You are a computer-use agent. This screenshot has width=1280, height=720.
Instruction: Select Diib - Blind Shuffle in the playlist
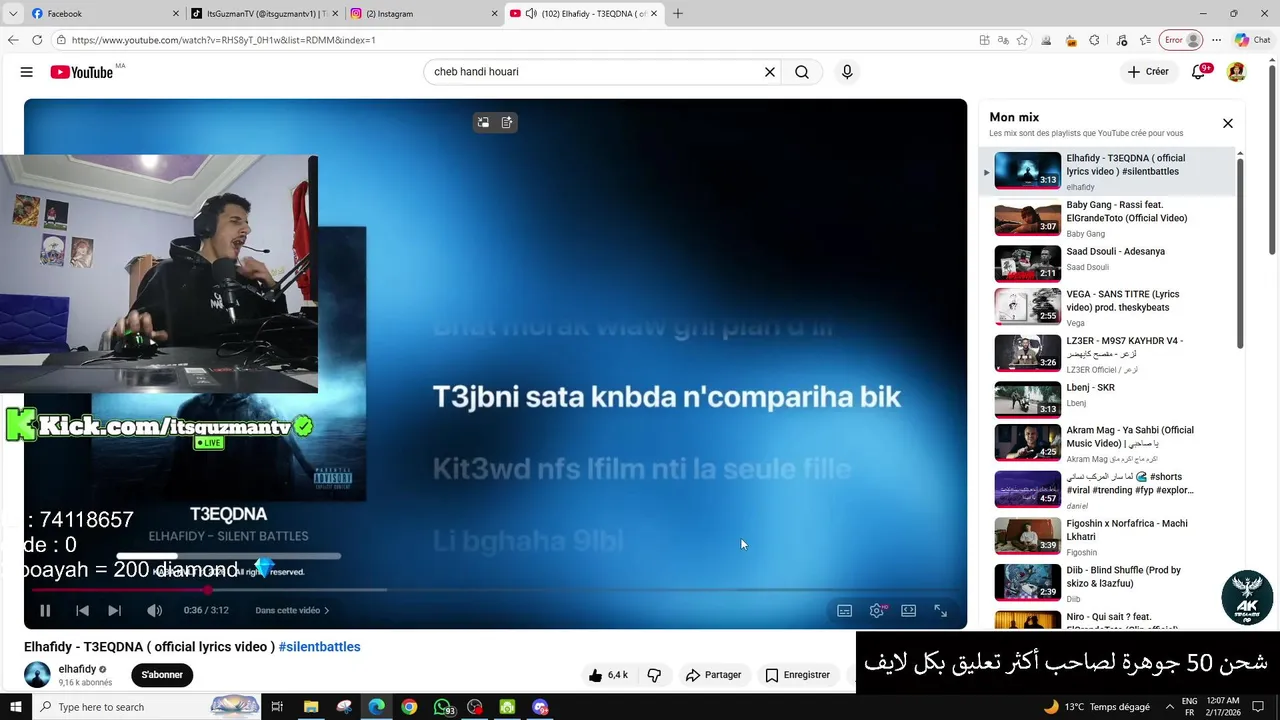pos(1106,582)
